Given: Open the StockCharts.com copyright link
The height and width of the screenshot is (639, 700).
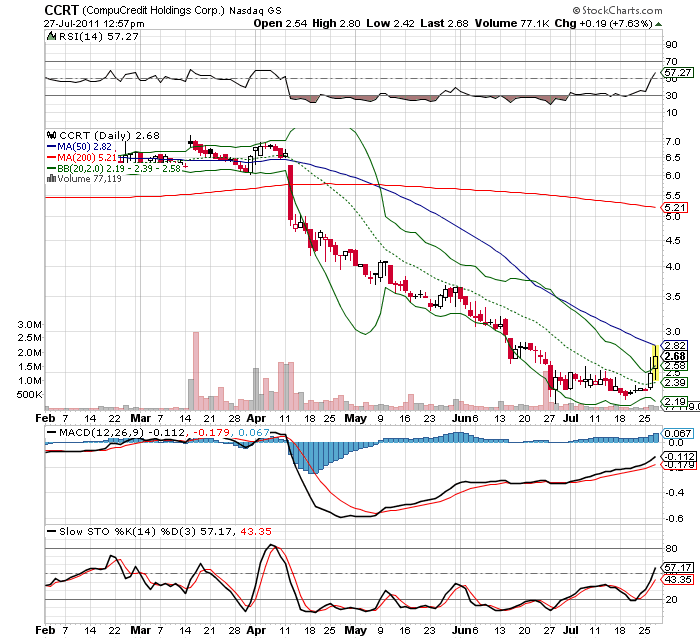Looking at the screenshot, I should coord(617,10).
